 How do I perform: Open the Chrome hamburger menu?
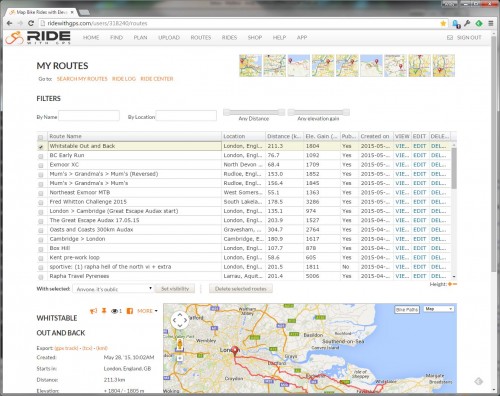491,23
